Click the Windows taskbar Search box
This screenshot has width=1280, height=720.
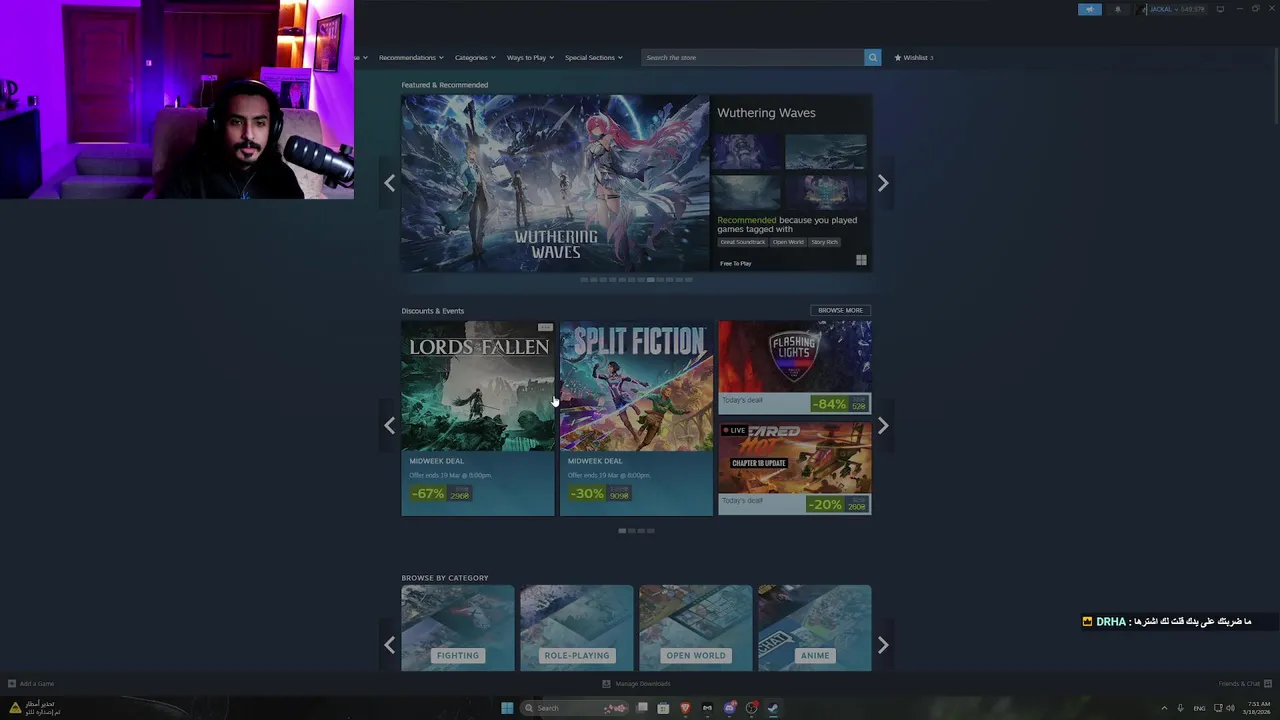(576, 708)
